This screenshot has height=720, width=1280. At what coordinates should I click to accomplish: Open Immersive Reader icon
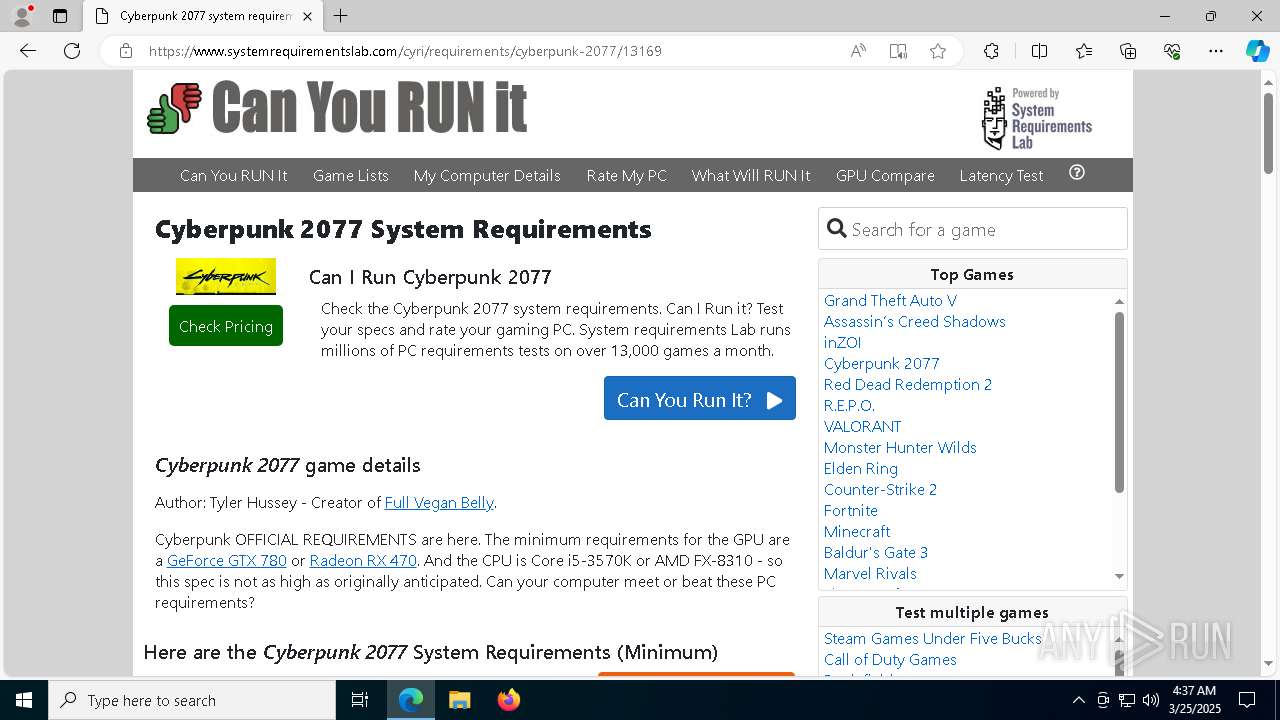click(x=898, y=51)
